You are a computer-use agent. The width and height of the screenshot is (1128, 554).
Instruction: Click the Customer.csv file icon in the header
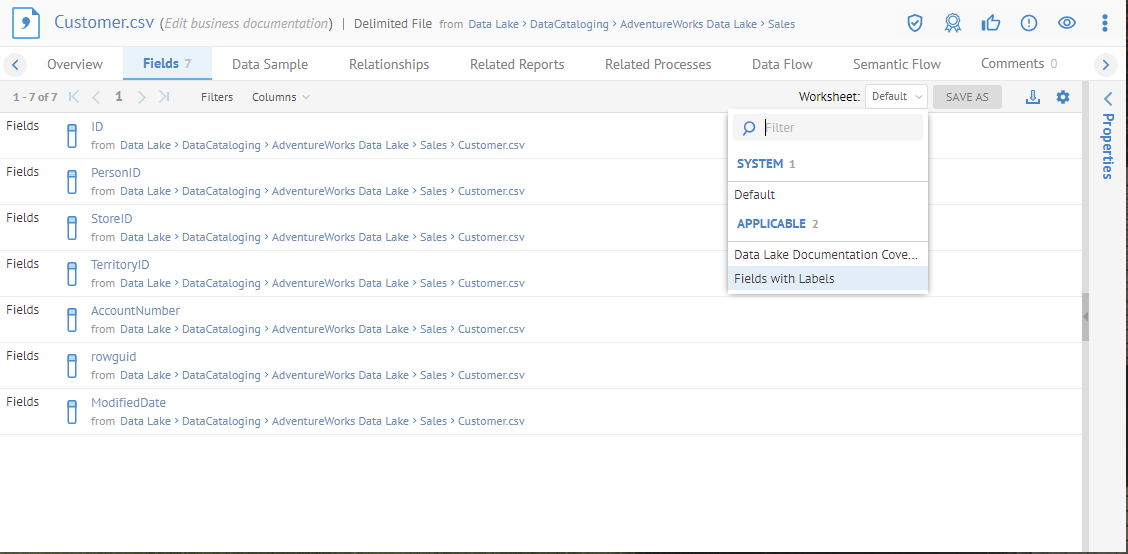pos(26,23)
